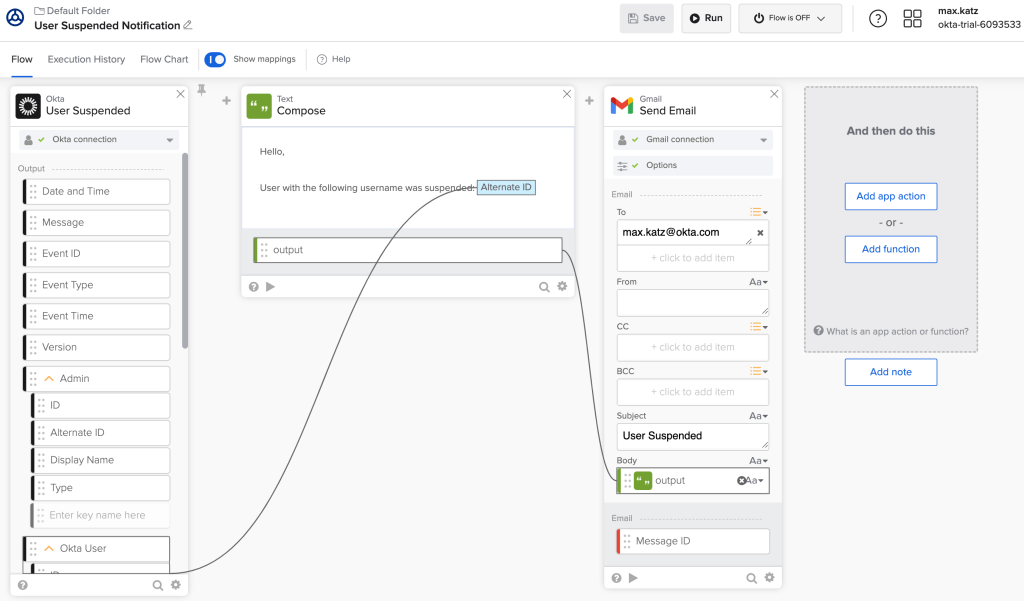Click to add an item in the CC field
Screen dimensions: 1024x601
(692, 346)
